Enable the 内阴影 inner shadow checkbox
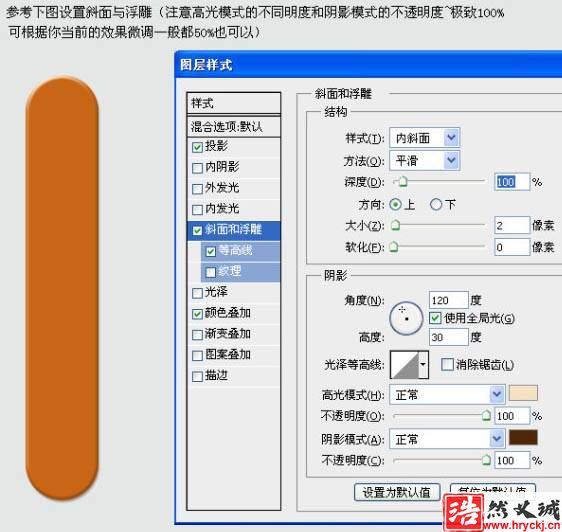This screenshot has width=562, height=532. pos(197,168)
